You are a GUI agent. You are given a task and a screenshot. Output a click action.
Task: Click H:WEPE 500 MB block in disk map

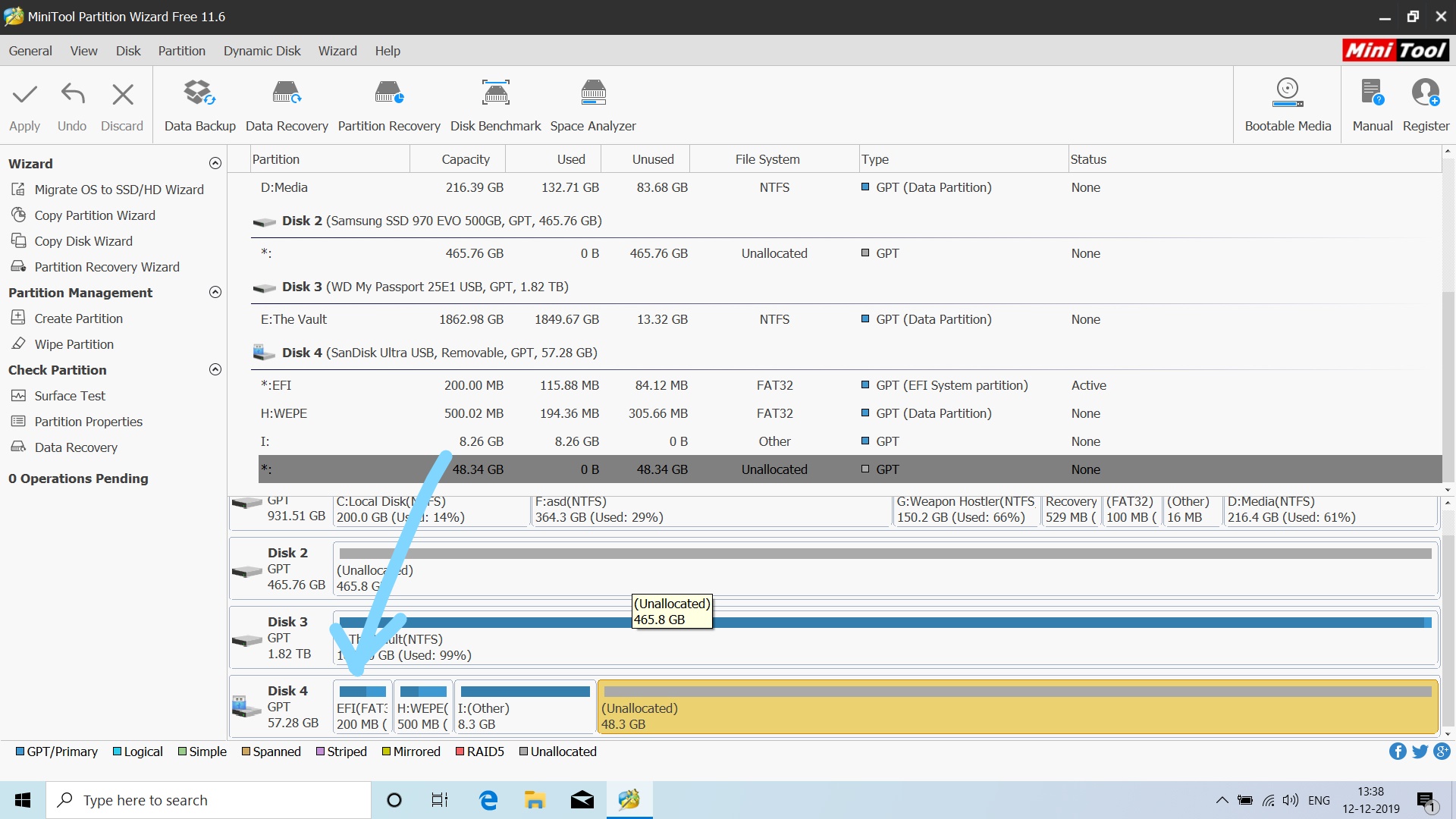[x=423, y=707]
